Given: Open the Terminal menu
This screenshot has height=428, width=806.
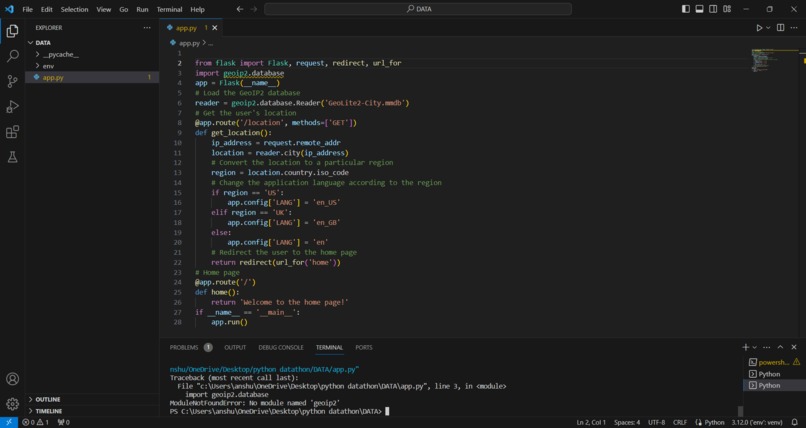Looking at the screenshot, I should (x=169, y=9).
